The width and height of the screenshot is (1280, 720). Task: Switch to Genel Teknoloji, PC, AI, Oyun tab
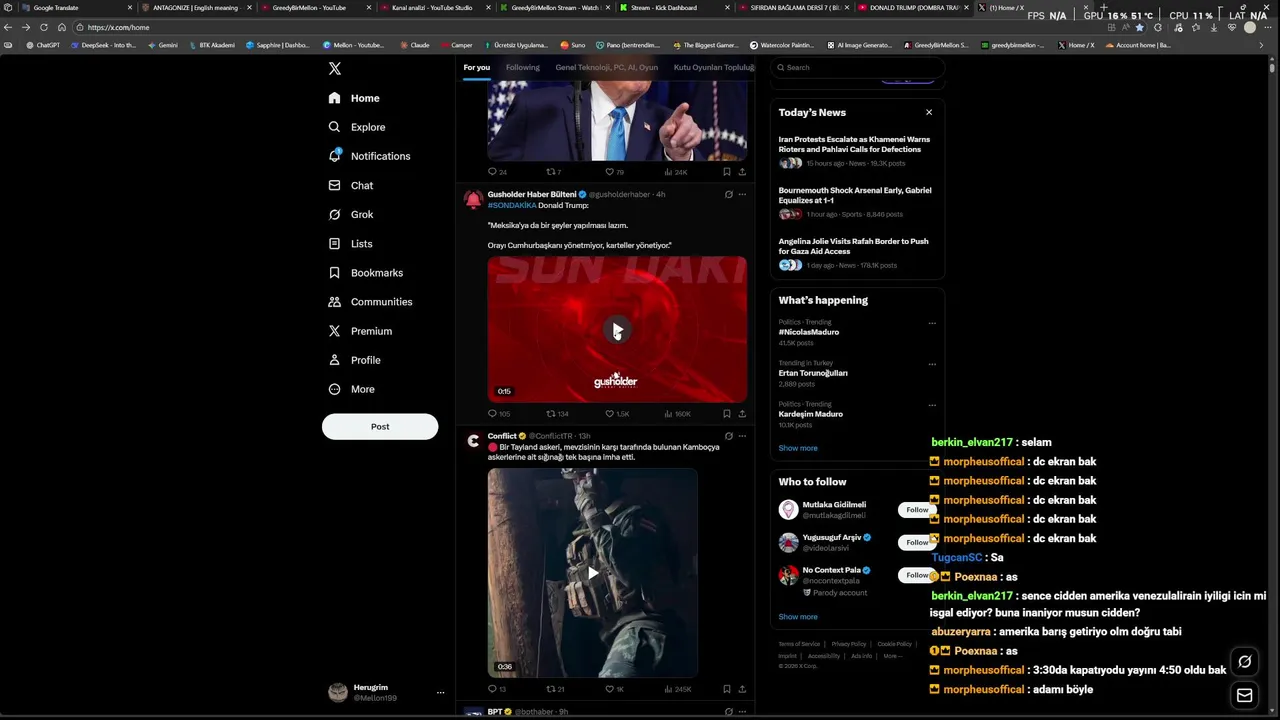click(x=607, y=67)
